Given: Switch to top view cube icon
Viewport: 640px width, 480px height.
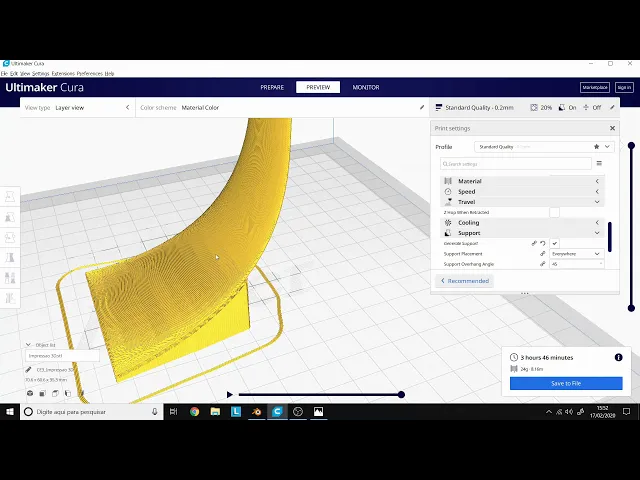Looking at the screenshot, I should pos(55,393).
